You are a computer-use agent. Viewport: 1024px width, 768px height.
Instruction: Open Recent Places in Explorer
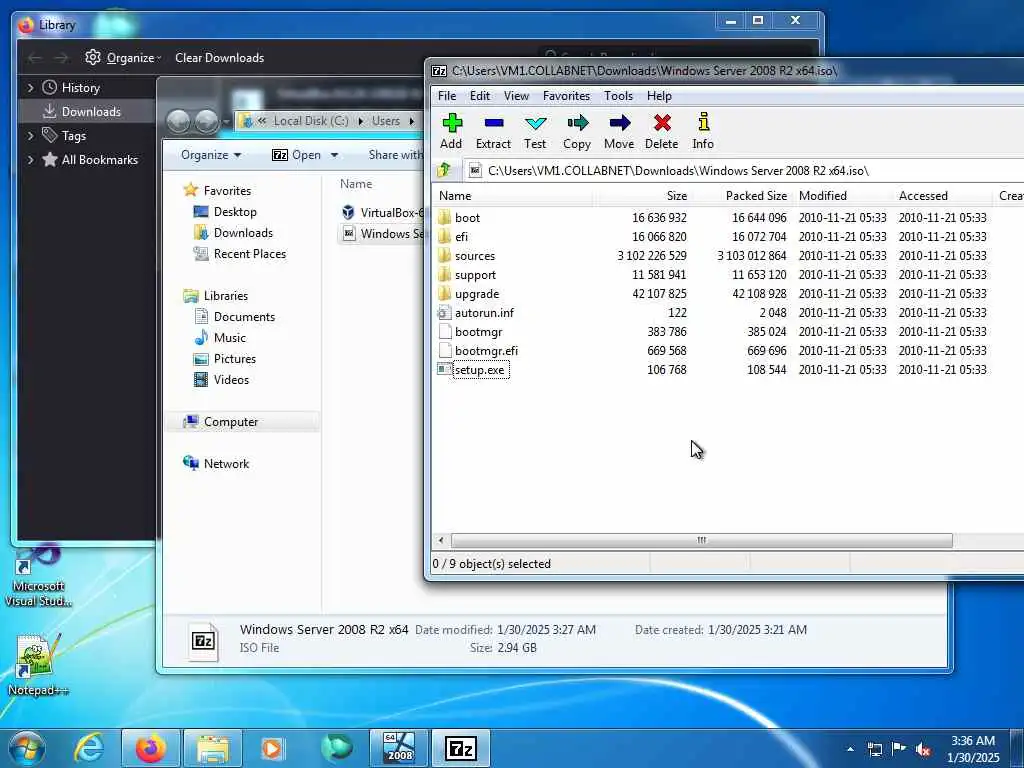pos(249,253)
